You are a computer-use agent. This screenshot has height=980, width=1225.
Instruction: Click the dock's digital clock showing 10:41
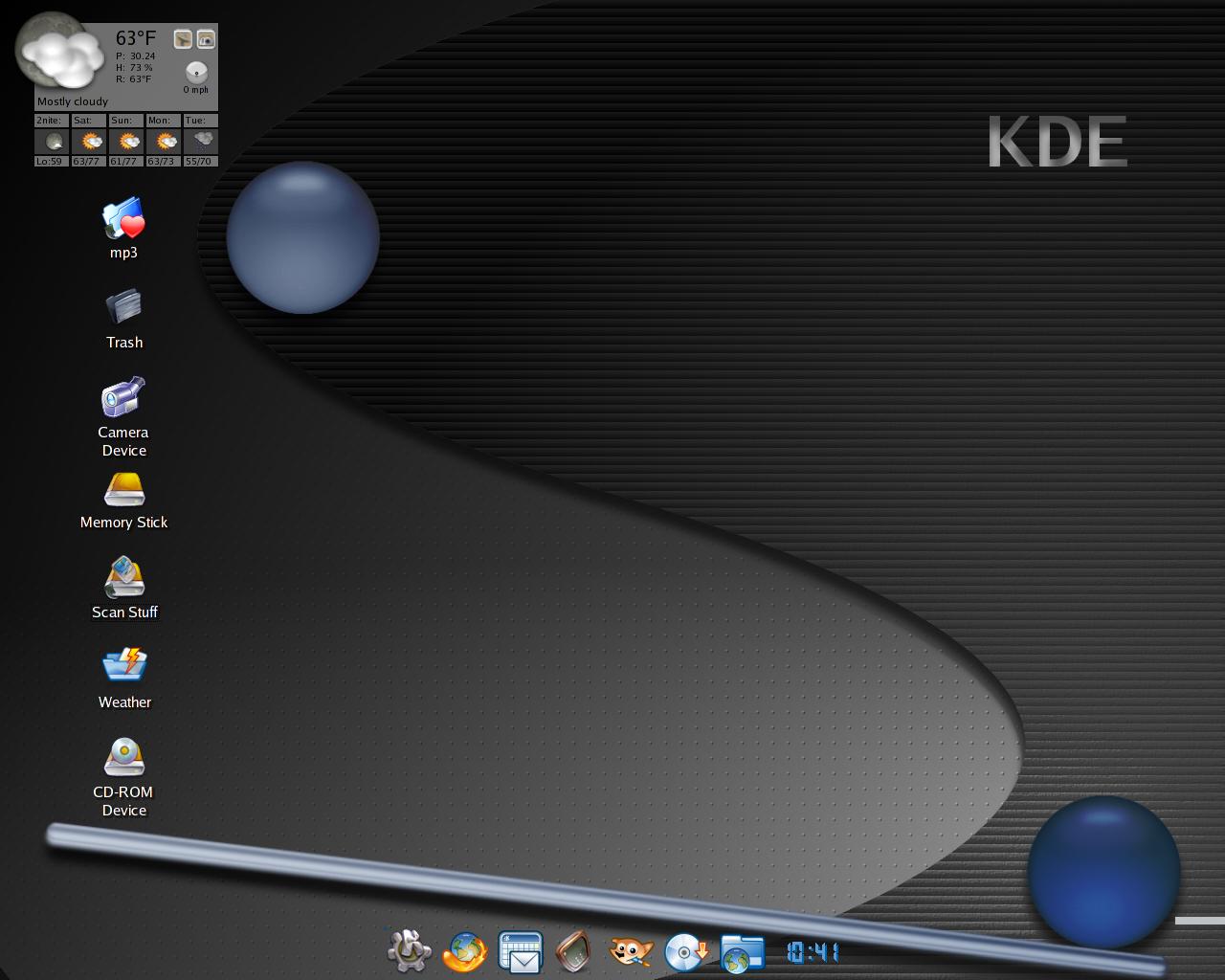[x=813, y=951]
